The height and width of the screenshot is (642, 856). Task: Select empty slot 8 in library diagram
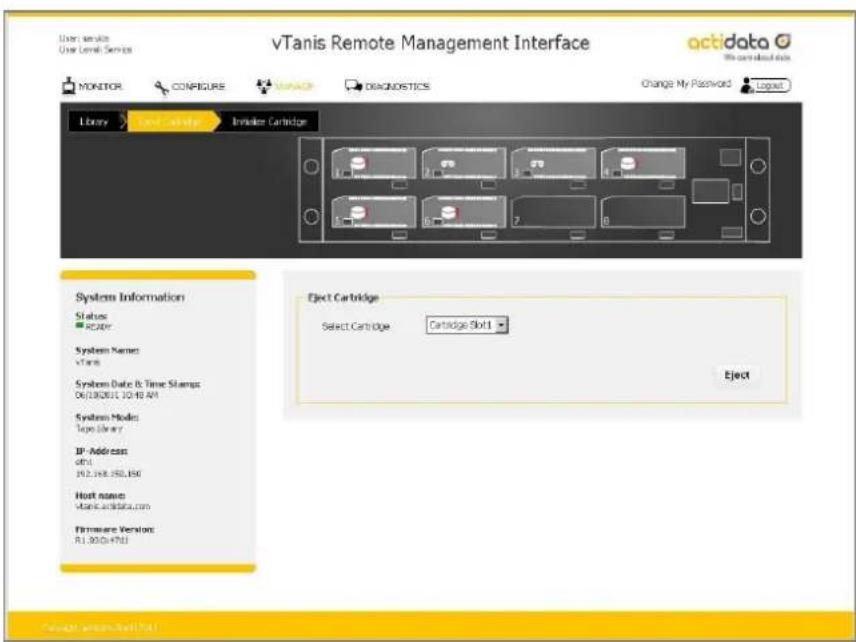point(643,212)
